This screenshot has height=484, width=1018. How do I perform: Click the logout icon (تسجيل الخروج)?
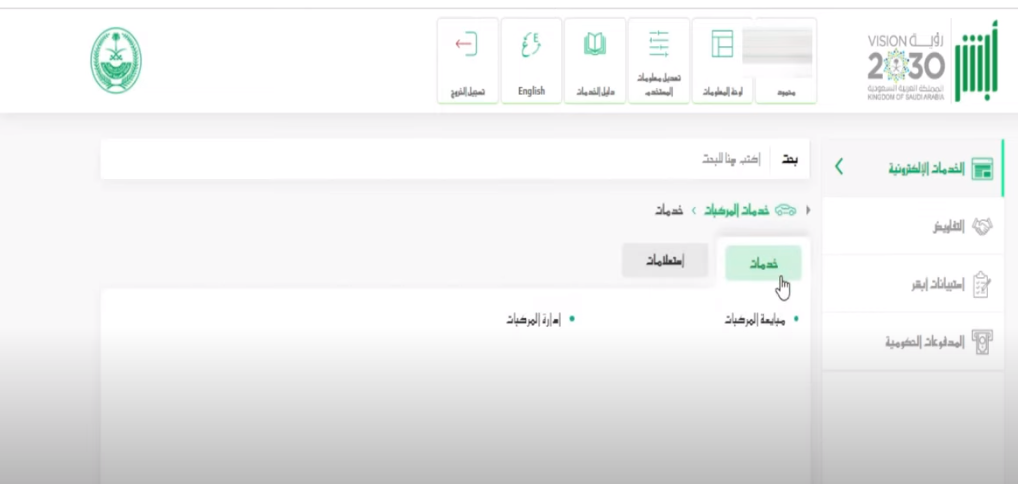coord(466,60)
